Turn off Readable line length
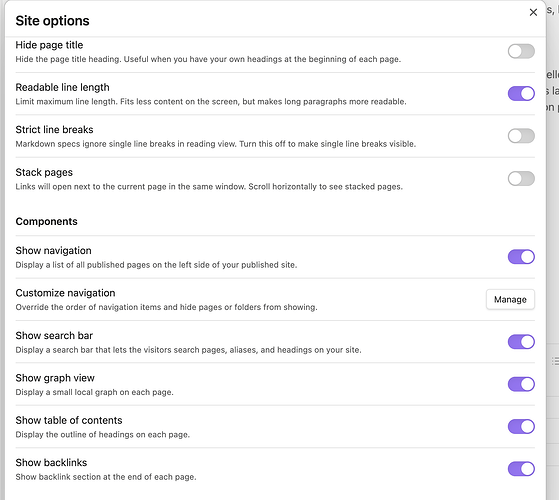Viewport: 559px width, 500px height. click(521, 94)
